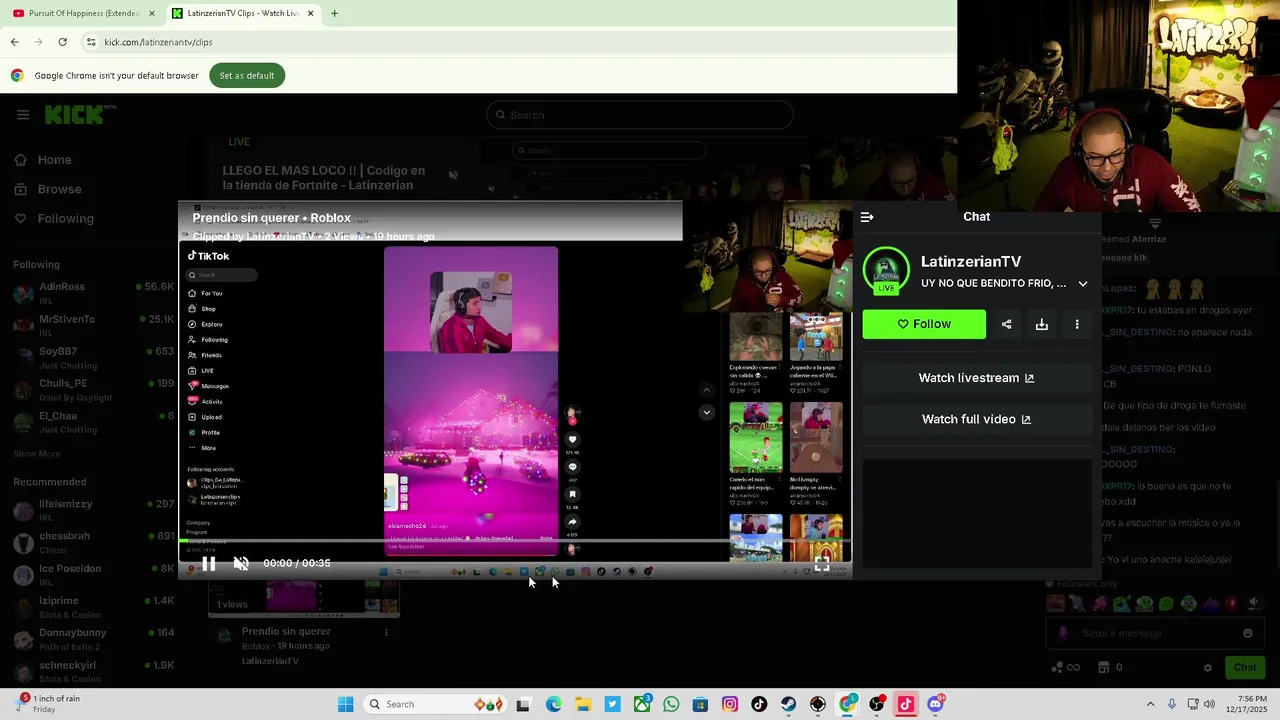The height and width of the screenshot is (720, 1280).
Task: Toggle Kick sidebar hamburger menu
Action: point(23,115)
